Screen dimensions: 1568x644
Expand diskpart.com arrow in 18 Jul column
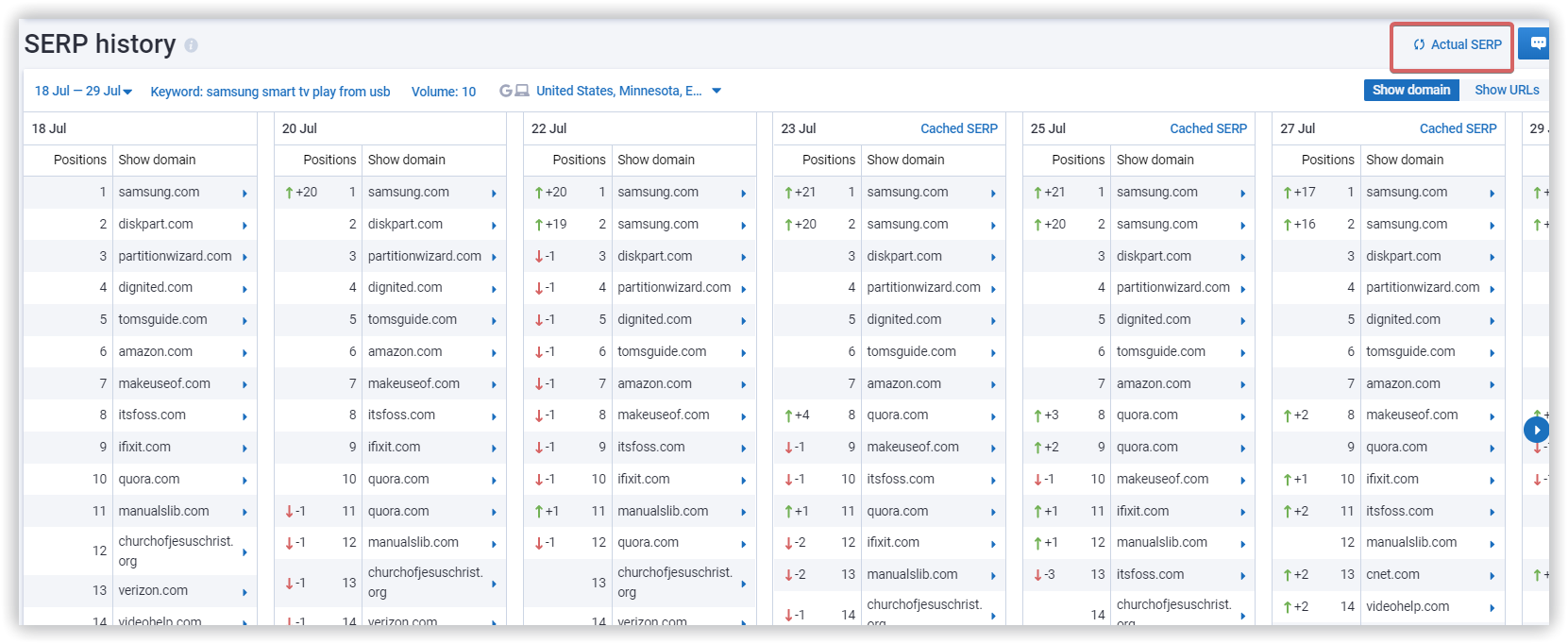(244, 226)
